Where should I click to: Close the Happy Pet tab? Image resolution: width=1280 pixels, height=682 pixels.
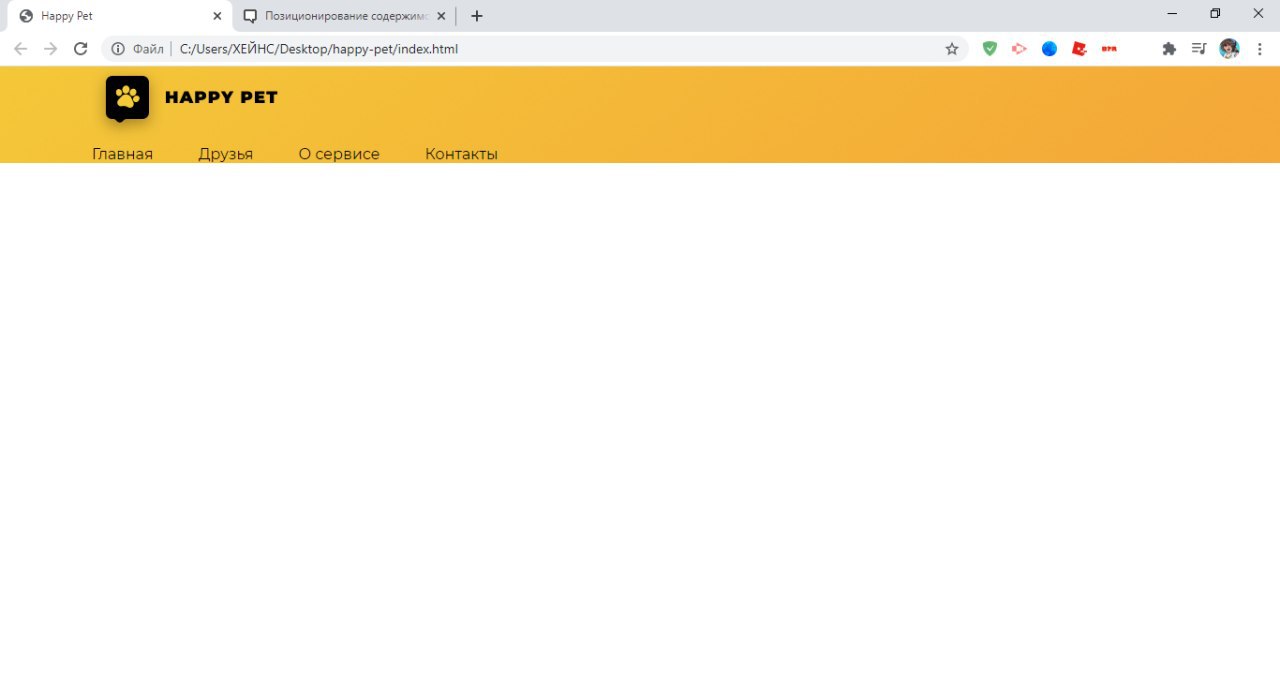[217, 16]
